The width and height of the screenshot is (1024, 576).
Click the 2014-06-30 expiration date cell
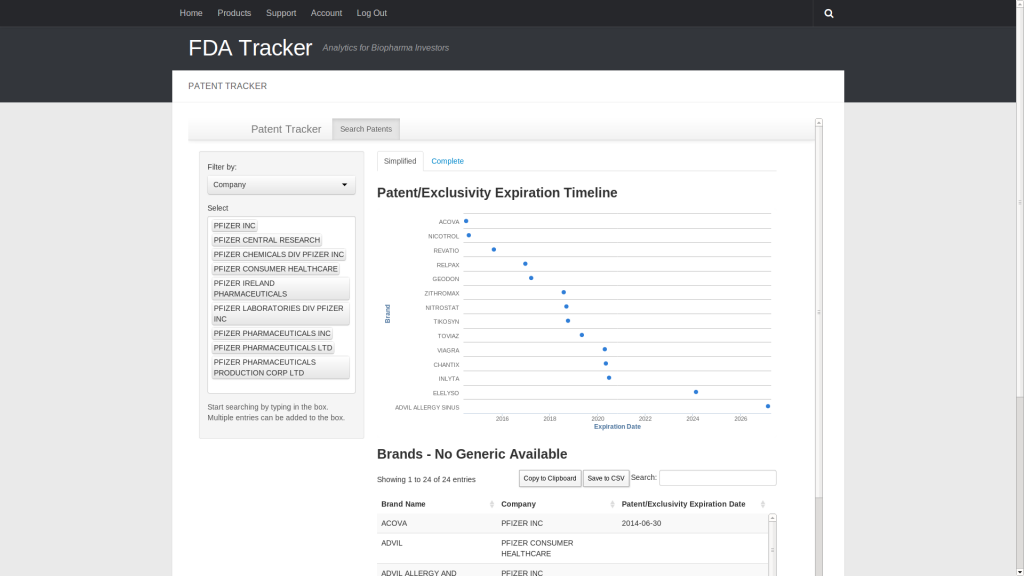692,523
